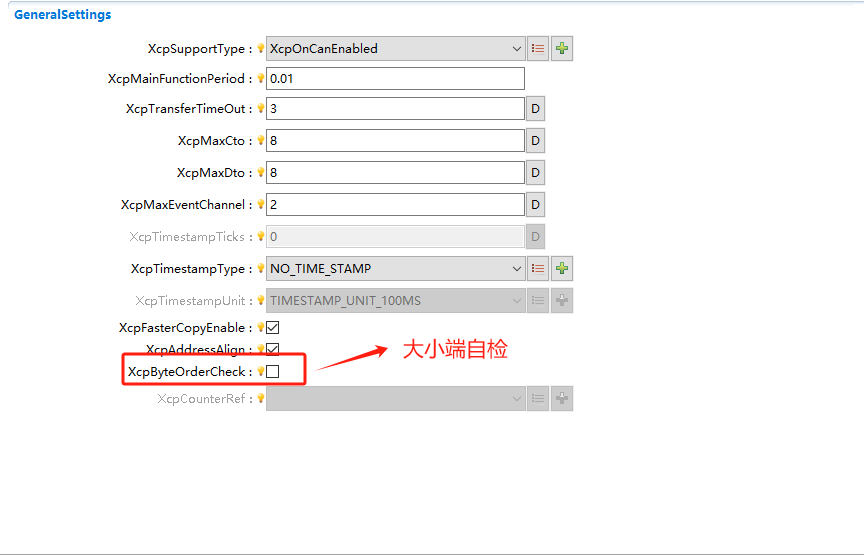Click the list icon beside XcpTimestampType

click(538, 268)
